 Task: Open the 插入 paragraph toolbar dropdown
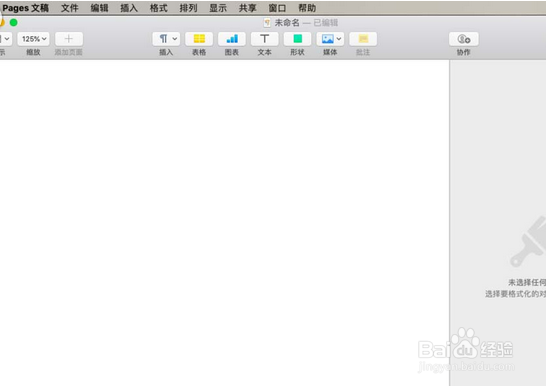click(166, 39)
